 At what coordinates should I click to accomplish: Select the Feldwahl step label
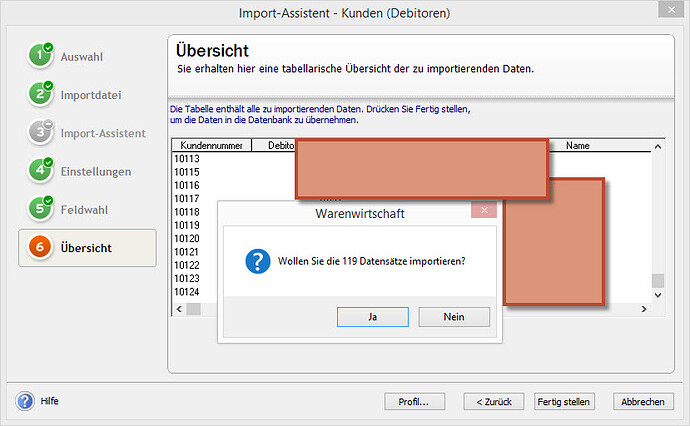[x=84, y=210]
